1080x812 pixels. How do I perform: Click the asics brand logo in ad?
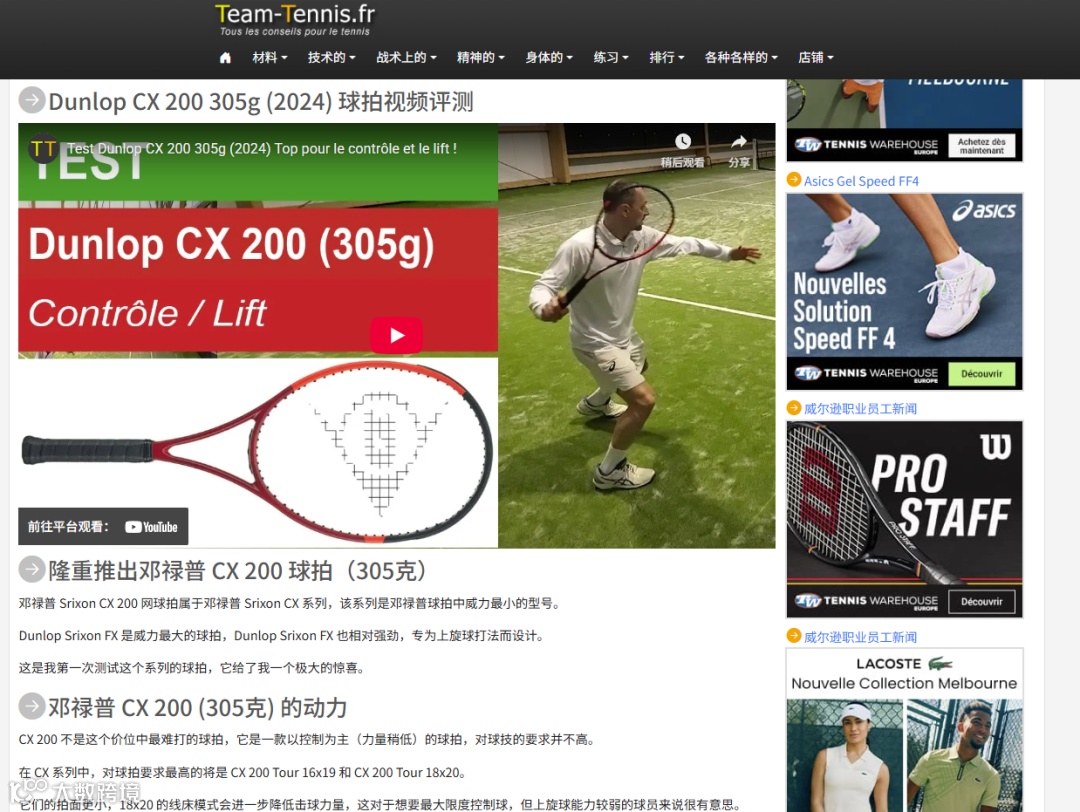click(x=984, y=210)
